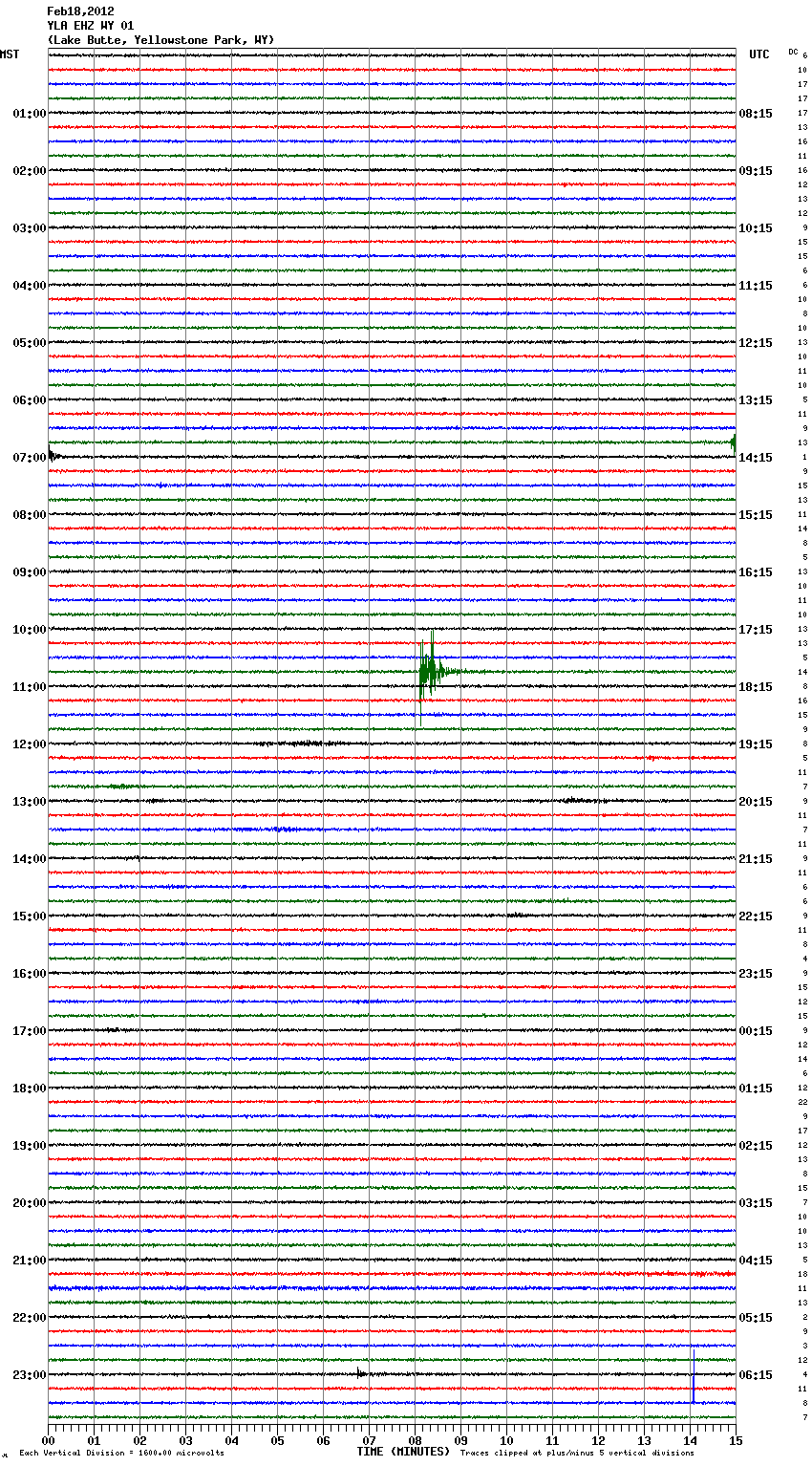Click the UTC timezone header
The image size is (812, 1466).
tap(759, 54)
